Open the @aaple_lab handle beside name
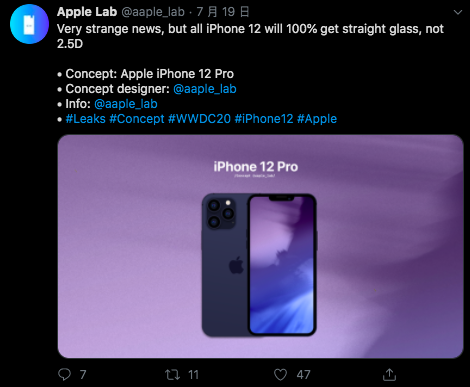 [x=153, y=12]
